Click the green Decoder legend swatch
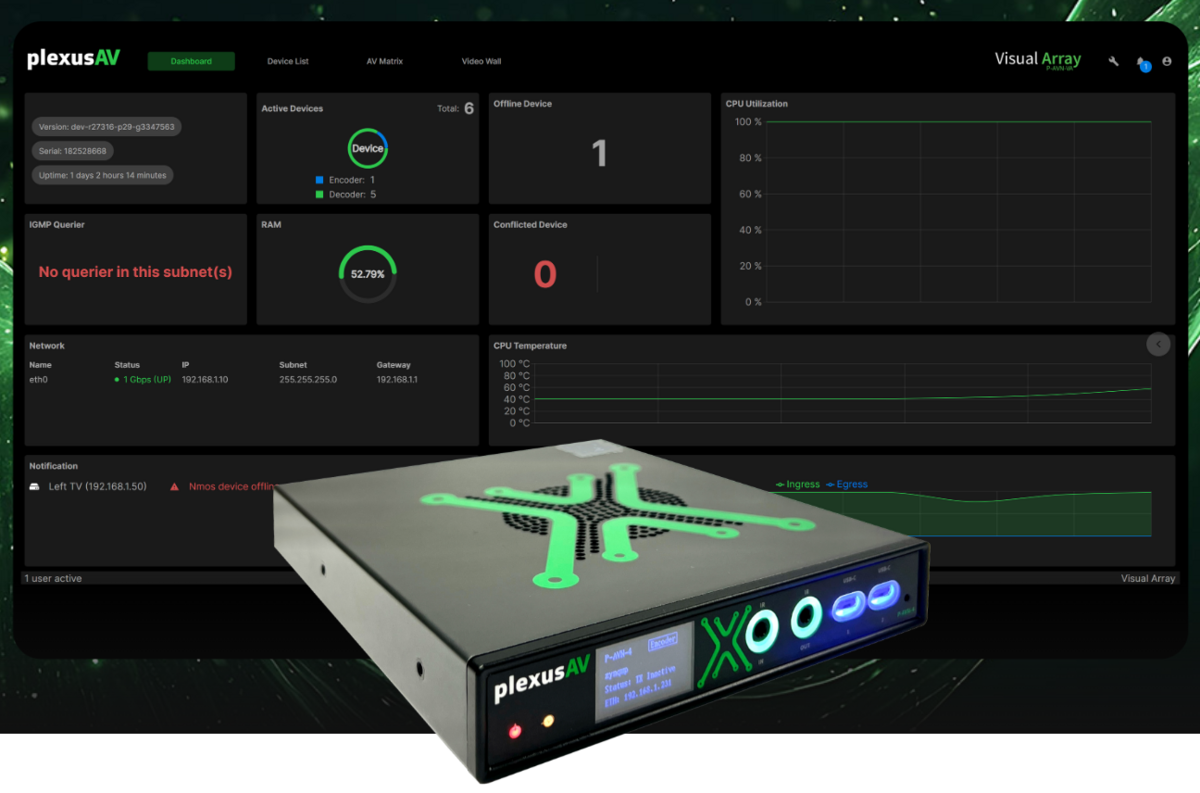This screenshot has width=1200, height=793. click(x=320, y=194)
